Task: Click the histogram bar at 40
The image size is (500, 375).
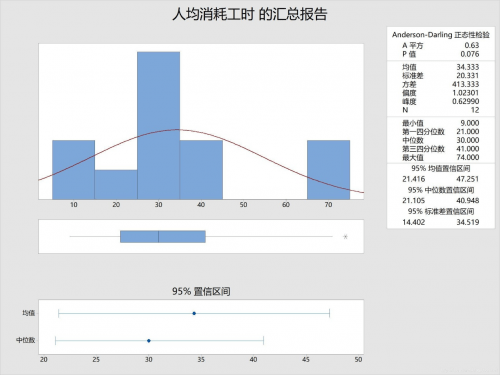Action: [x=201, y=170]
